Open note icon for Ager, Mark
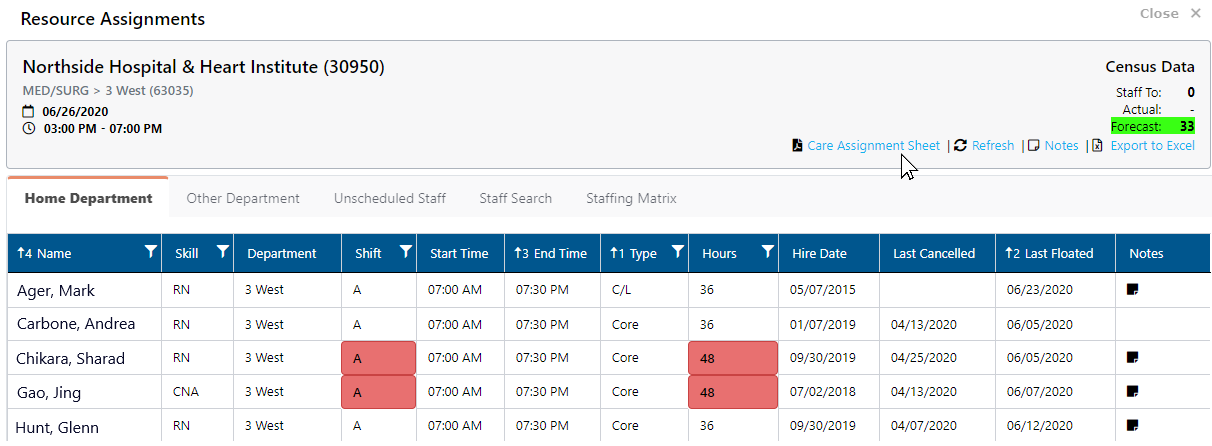 (1133, 290)
